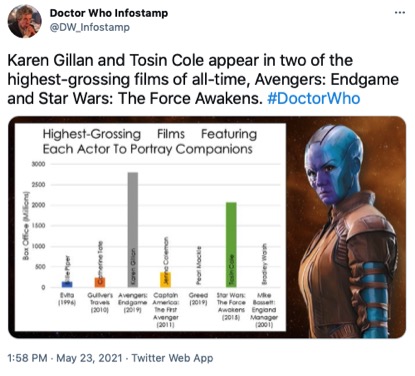Click the tweet body text
Viewport: 415px width, 376px height.
click(203, 80)
